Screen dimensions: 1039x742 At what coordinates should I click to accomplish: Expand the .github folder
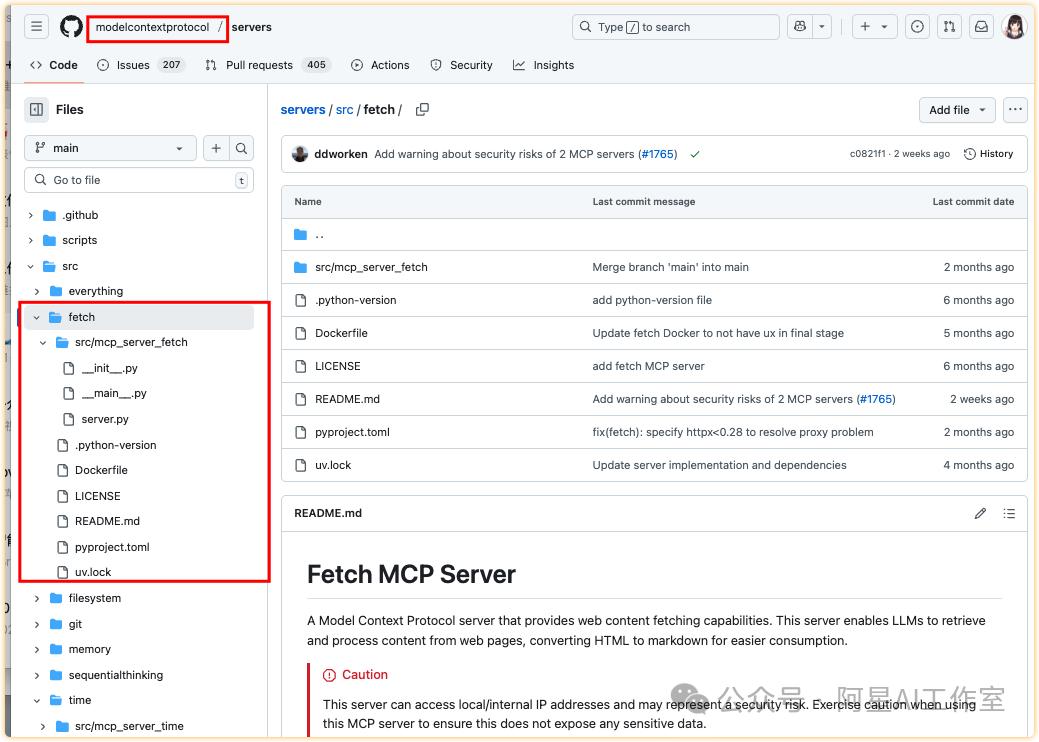[x=30, y=215]
